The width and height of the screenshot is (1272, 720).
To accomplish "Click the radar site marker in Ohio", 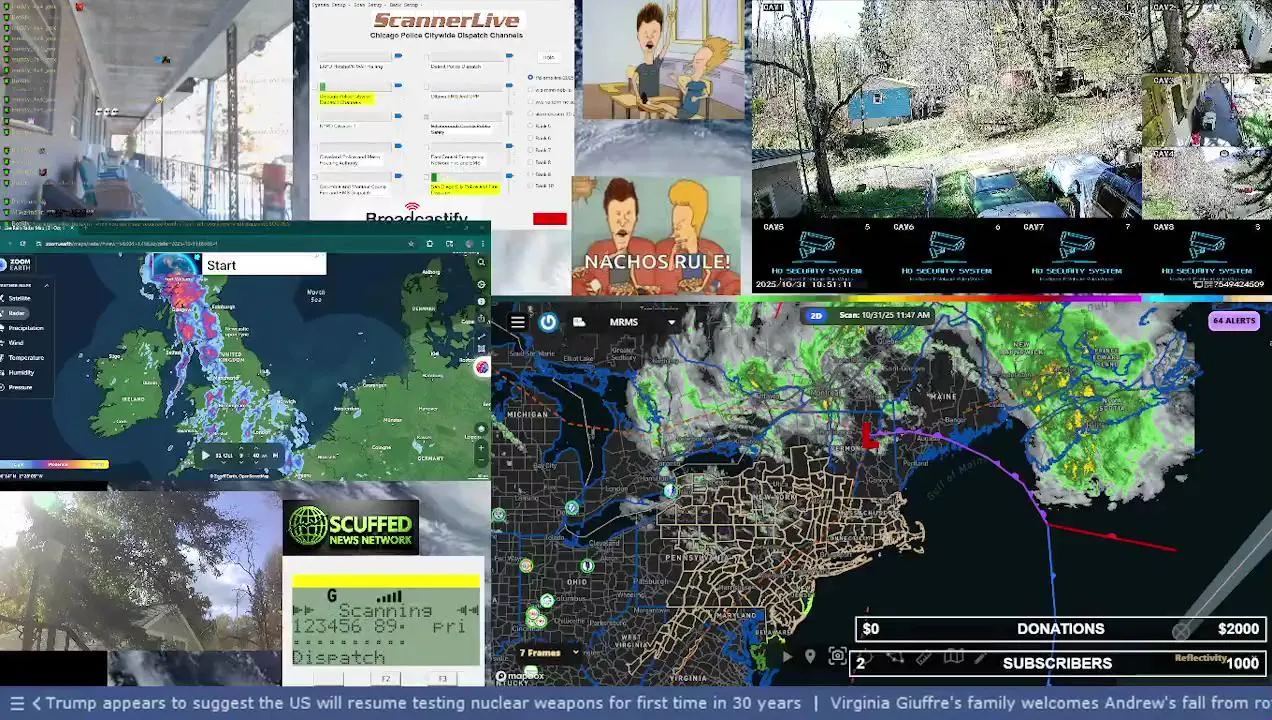I will pos(587,566).
